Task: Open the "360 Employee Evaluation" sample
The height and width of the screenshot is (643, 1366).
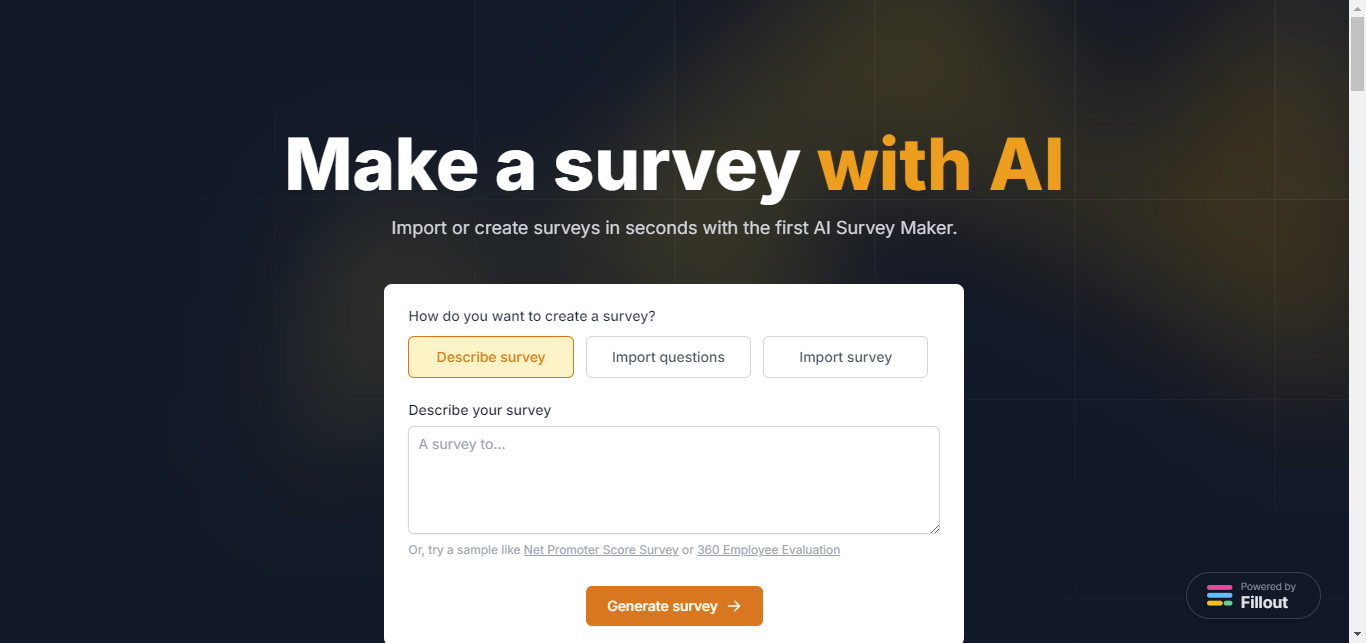Action: coord(768,549)
